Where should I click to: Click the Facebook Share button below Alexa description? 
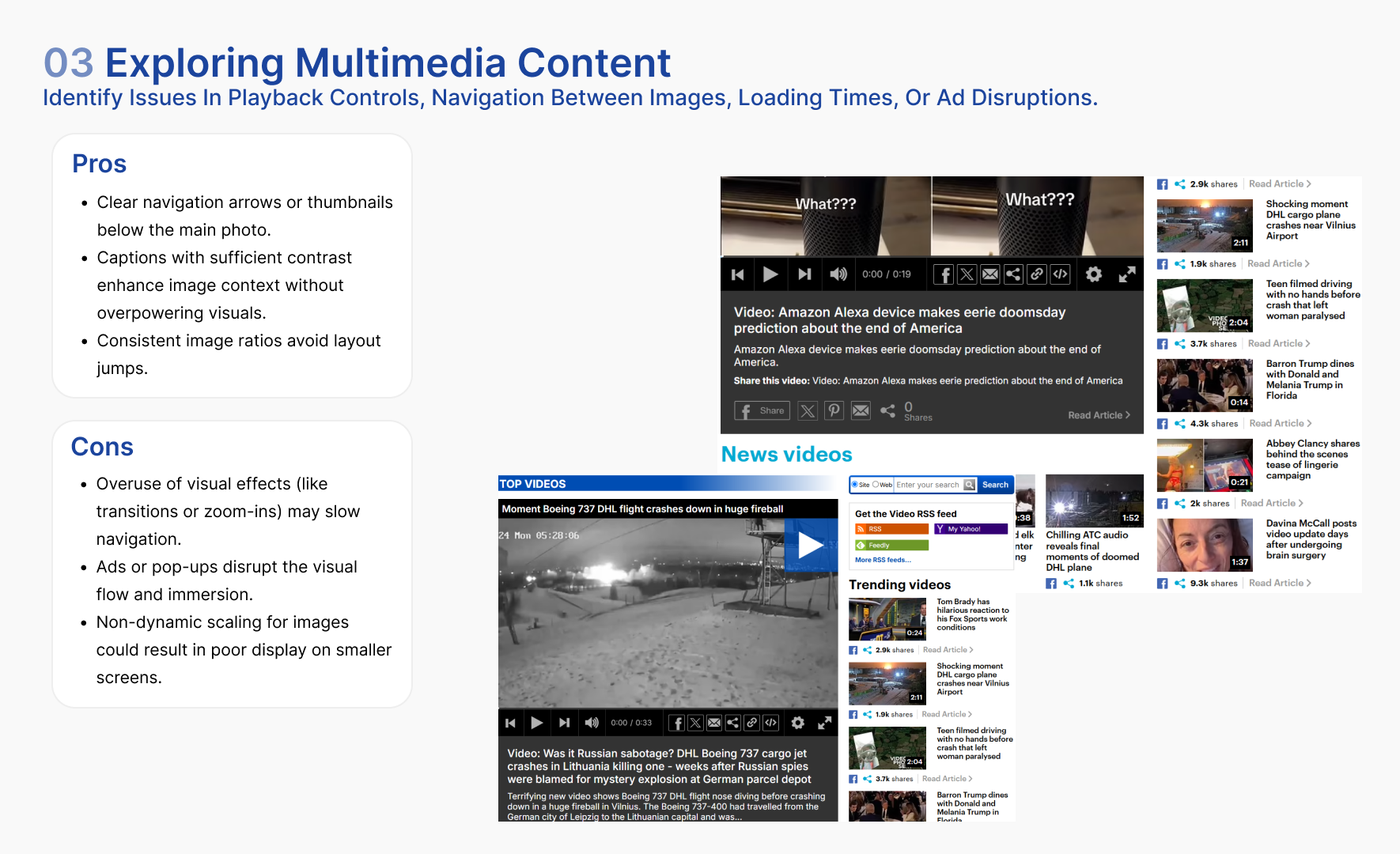coord(762,410)
